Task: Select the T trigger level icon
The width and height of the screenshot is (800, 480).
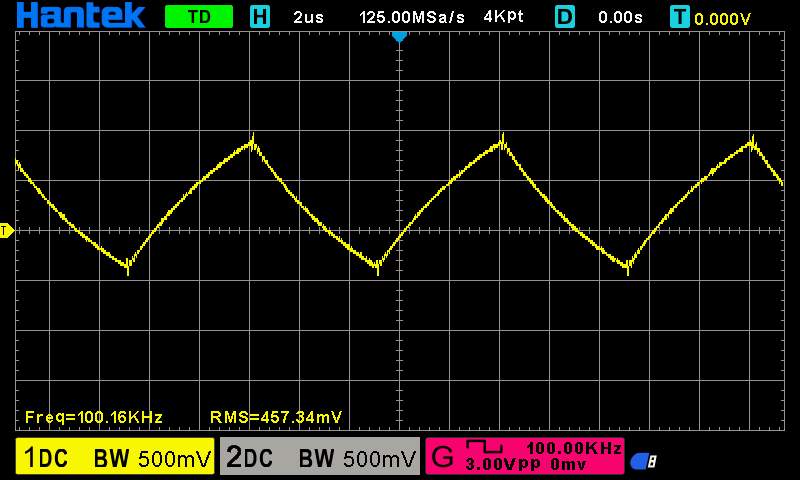Action: coord(680,17)
